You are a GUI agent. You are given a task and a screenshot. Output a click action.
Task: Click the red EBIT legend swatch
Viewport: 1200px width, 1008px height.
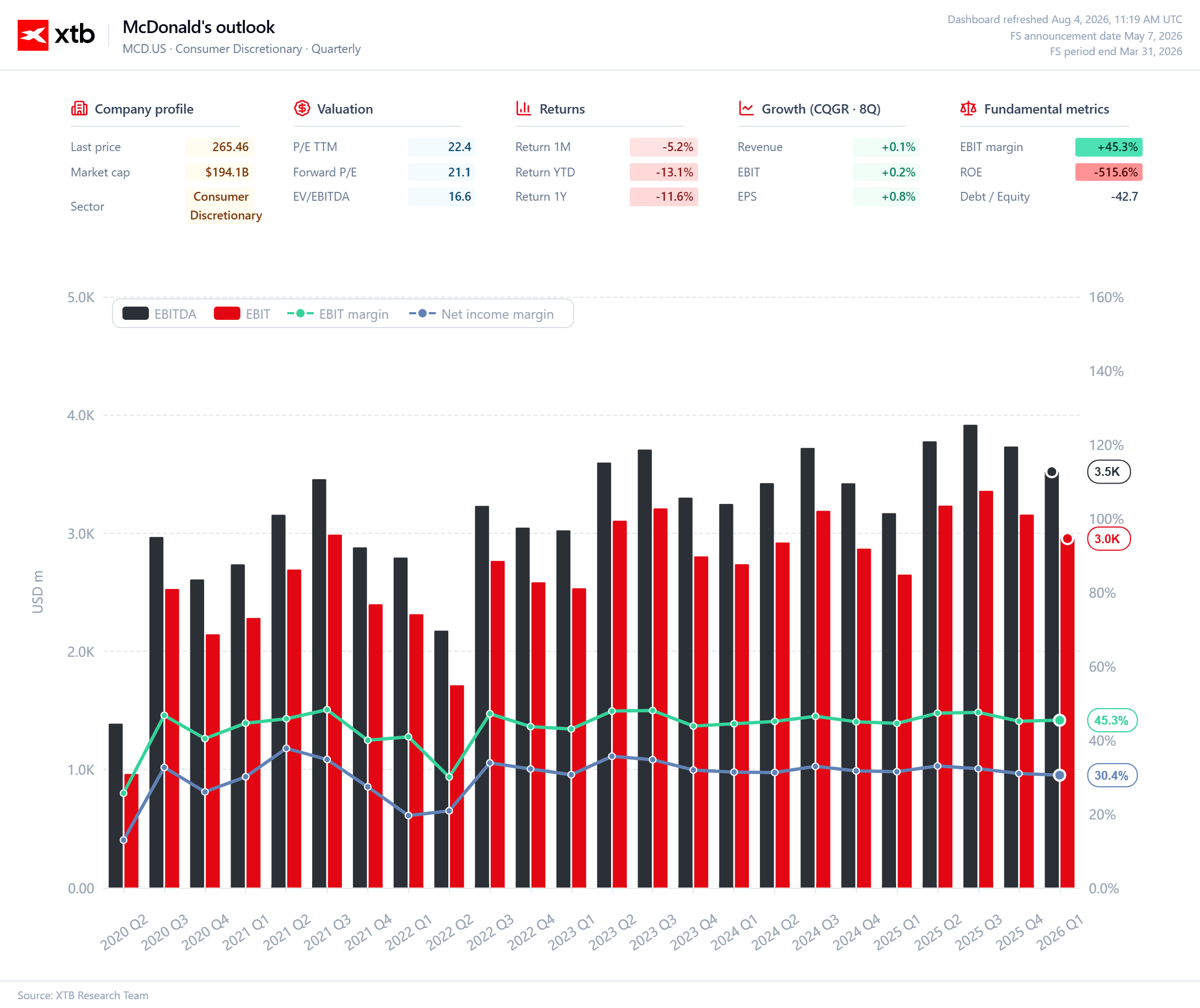[227, 314]
